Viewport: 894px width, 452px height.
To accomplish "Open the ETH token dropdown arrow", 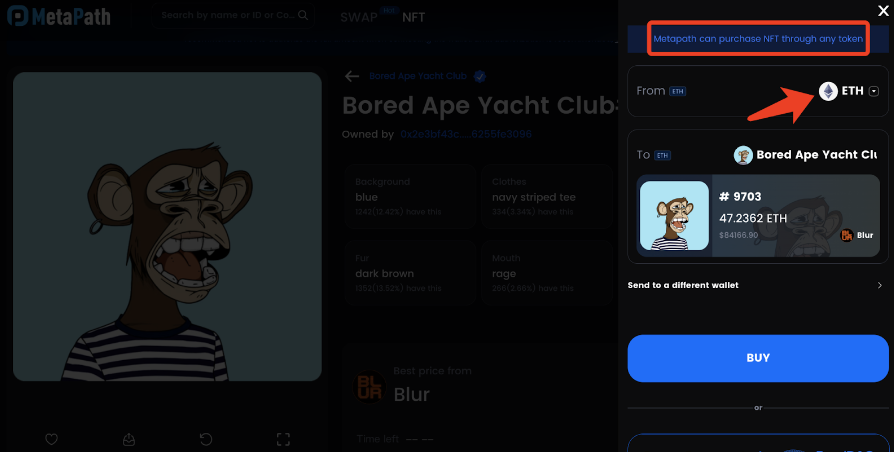I will click(874, 91).
